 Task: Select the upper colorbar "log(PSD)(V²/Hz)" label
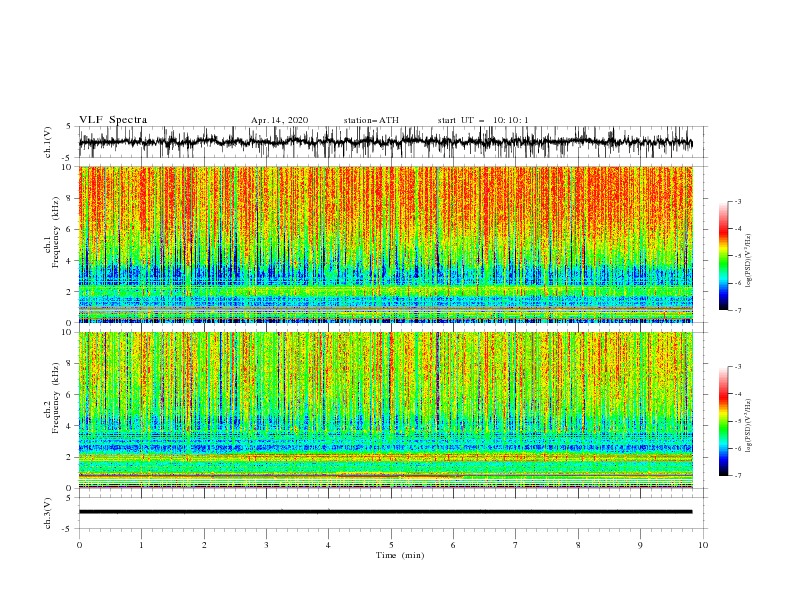coord(749,261)
